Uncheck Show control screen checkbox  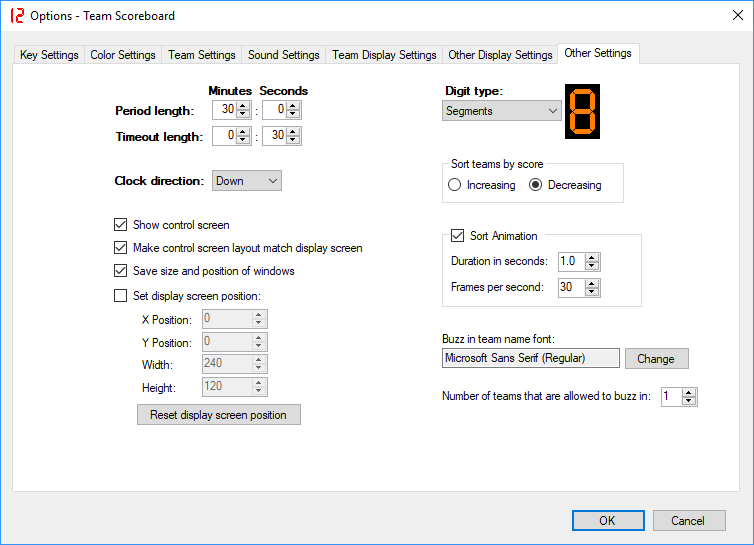(122, 225)
